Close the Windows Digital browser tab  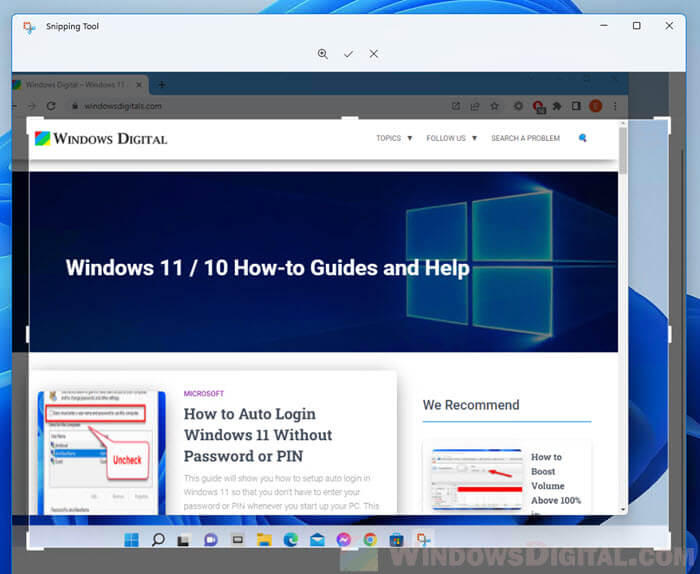tap(139, 84)
